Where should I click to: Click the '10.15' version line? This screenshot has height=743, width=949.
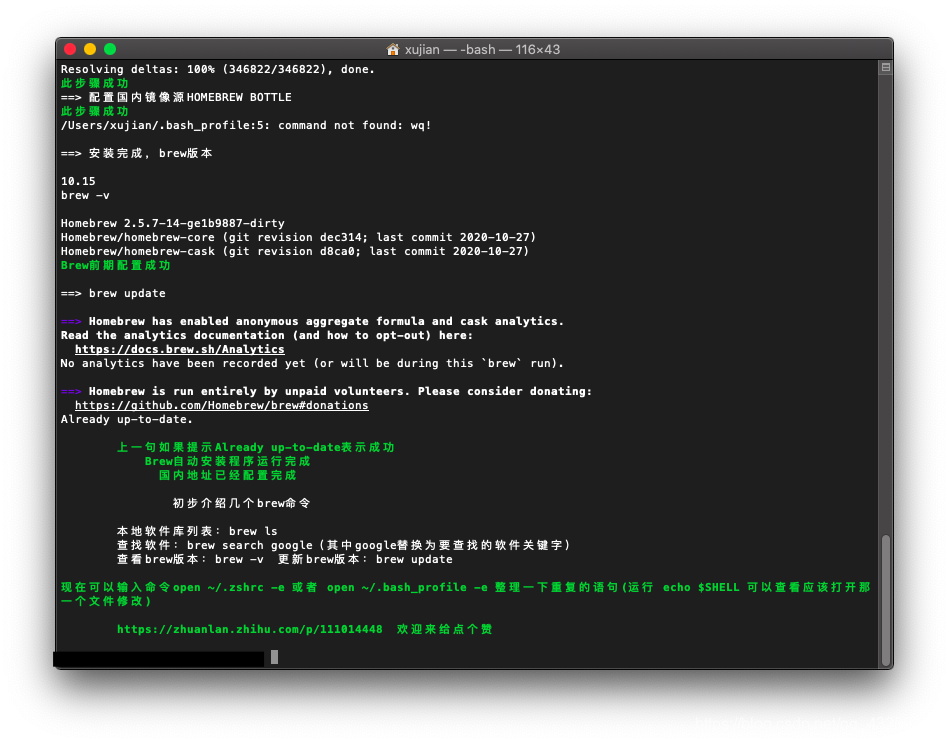(x=78, y=181)
